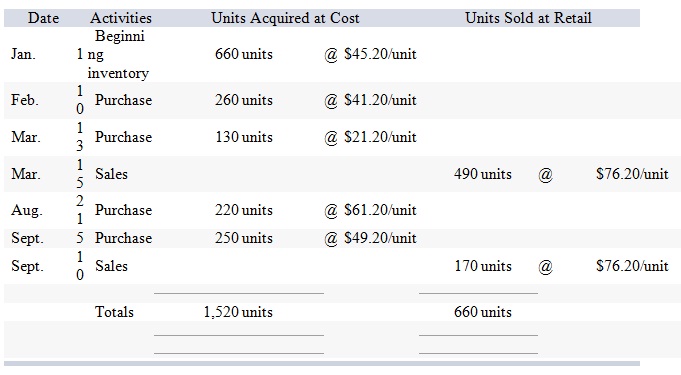
Task: Select the Feb. 10 Purchase row label
Action: (123, 100)
